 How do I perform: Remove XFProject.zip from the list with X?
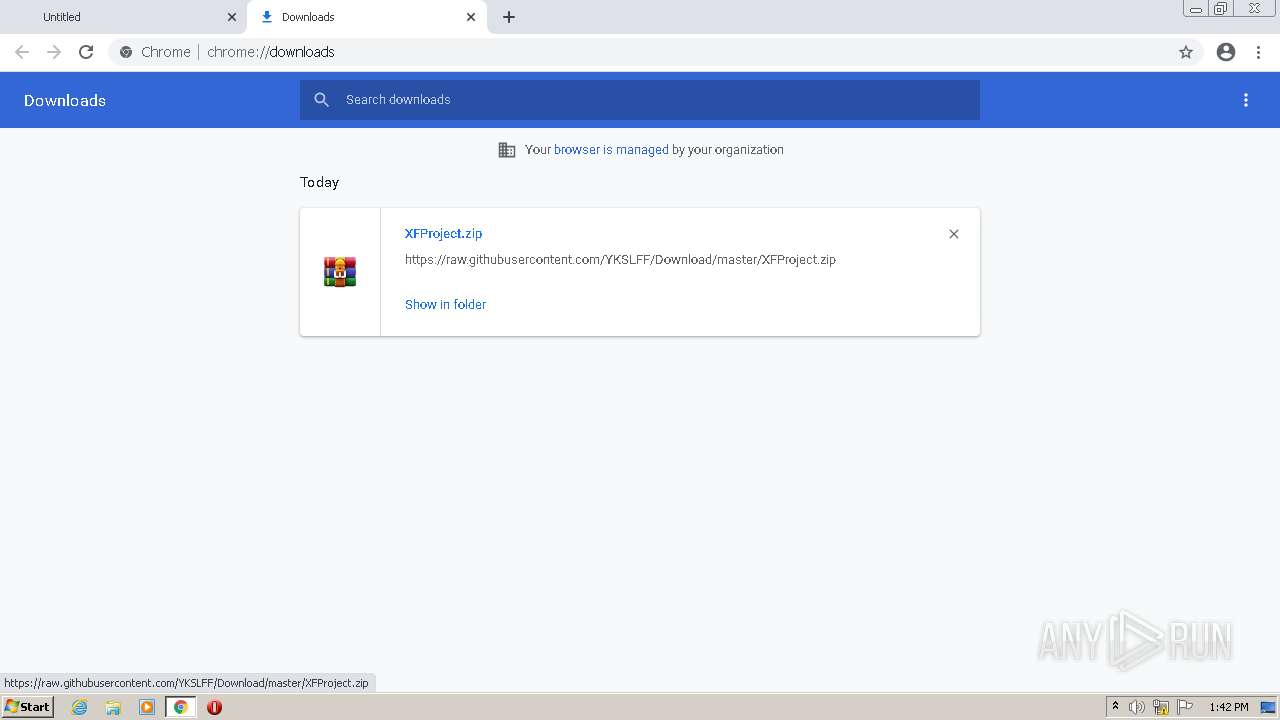tap(954, 234)
